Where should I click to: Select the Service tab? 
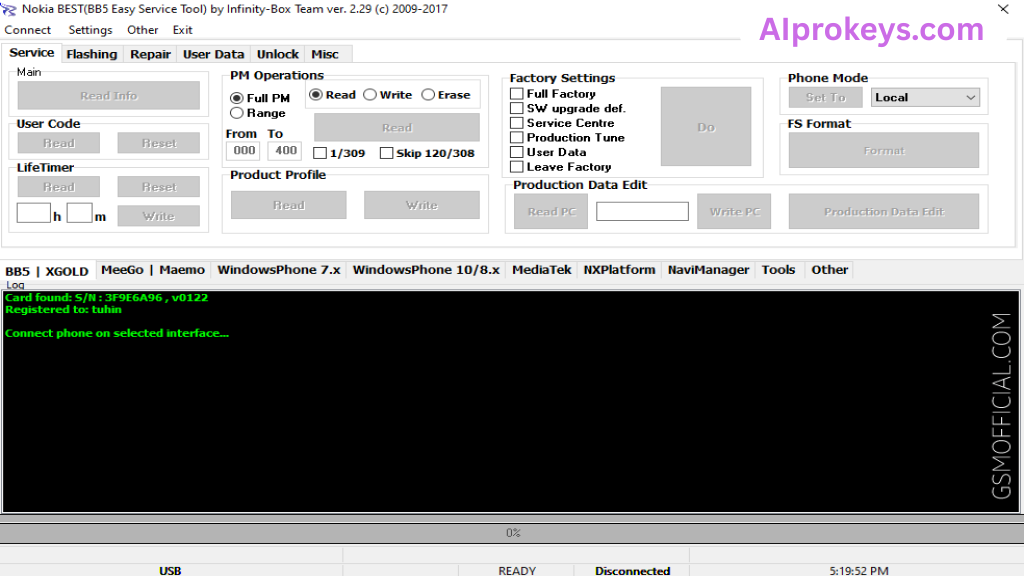coord(31,53)
